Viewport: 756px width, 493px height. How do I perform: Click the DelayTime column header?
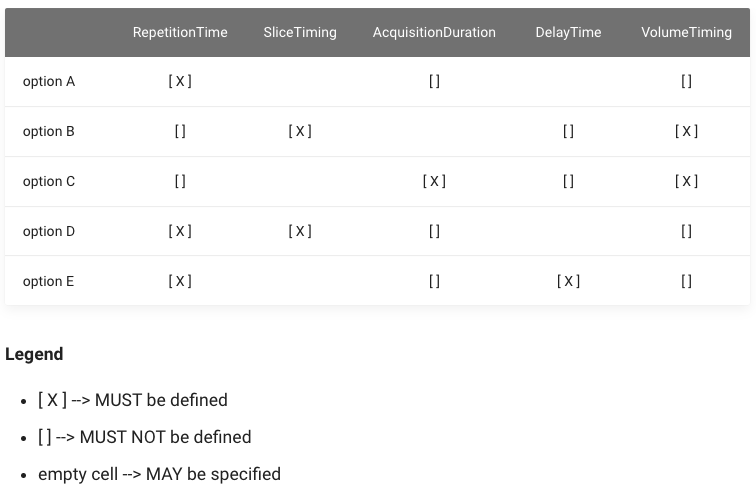568,32
